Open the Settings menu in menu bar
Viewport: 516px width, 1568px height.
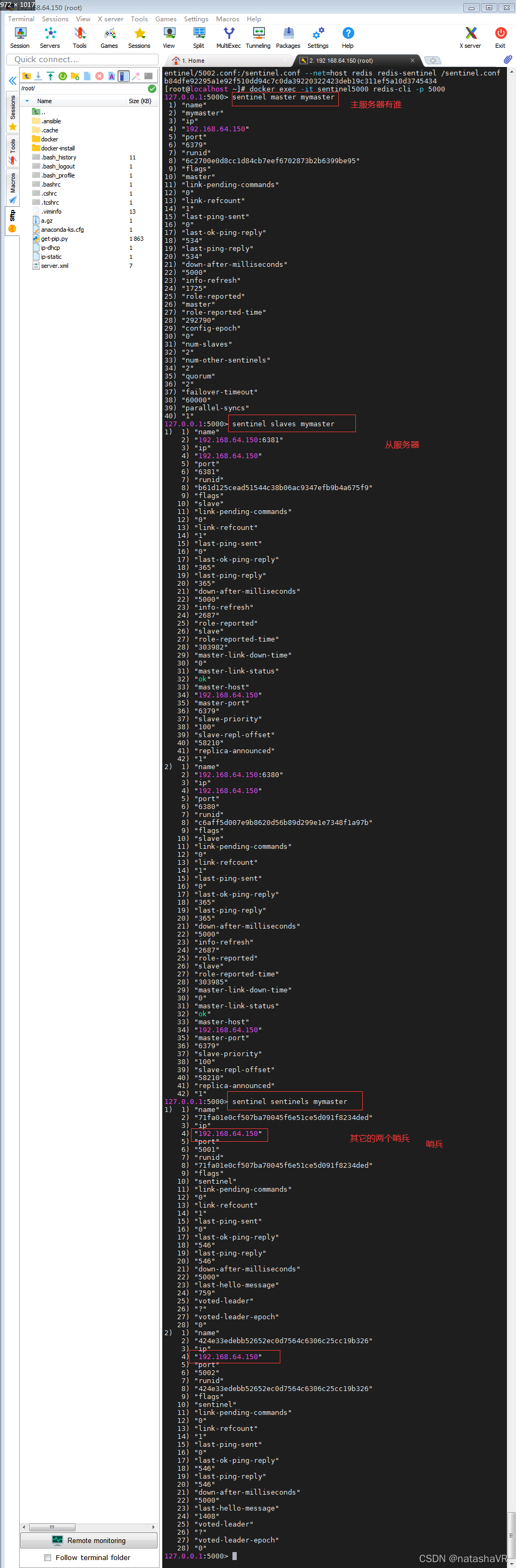pyautogui.click(x=196, y=19)
